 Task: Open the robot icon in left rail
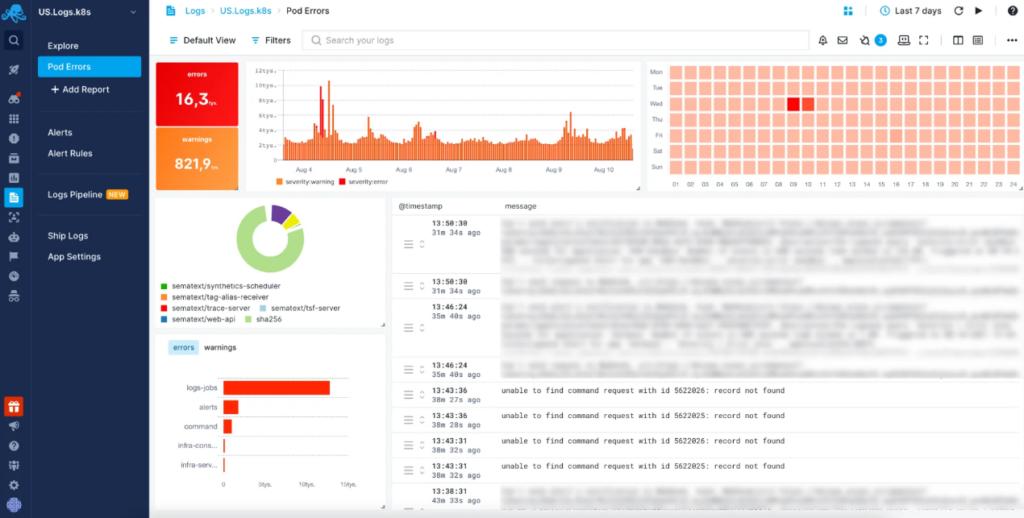click(x=14, y=236)
